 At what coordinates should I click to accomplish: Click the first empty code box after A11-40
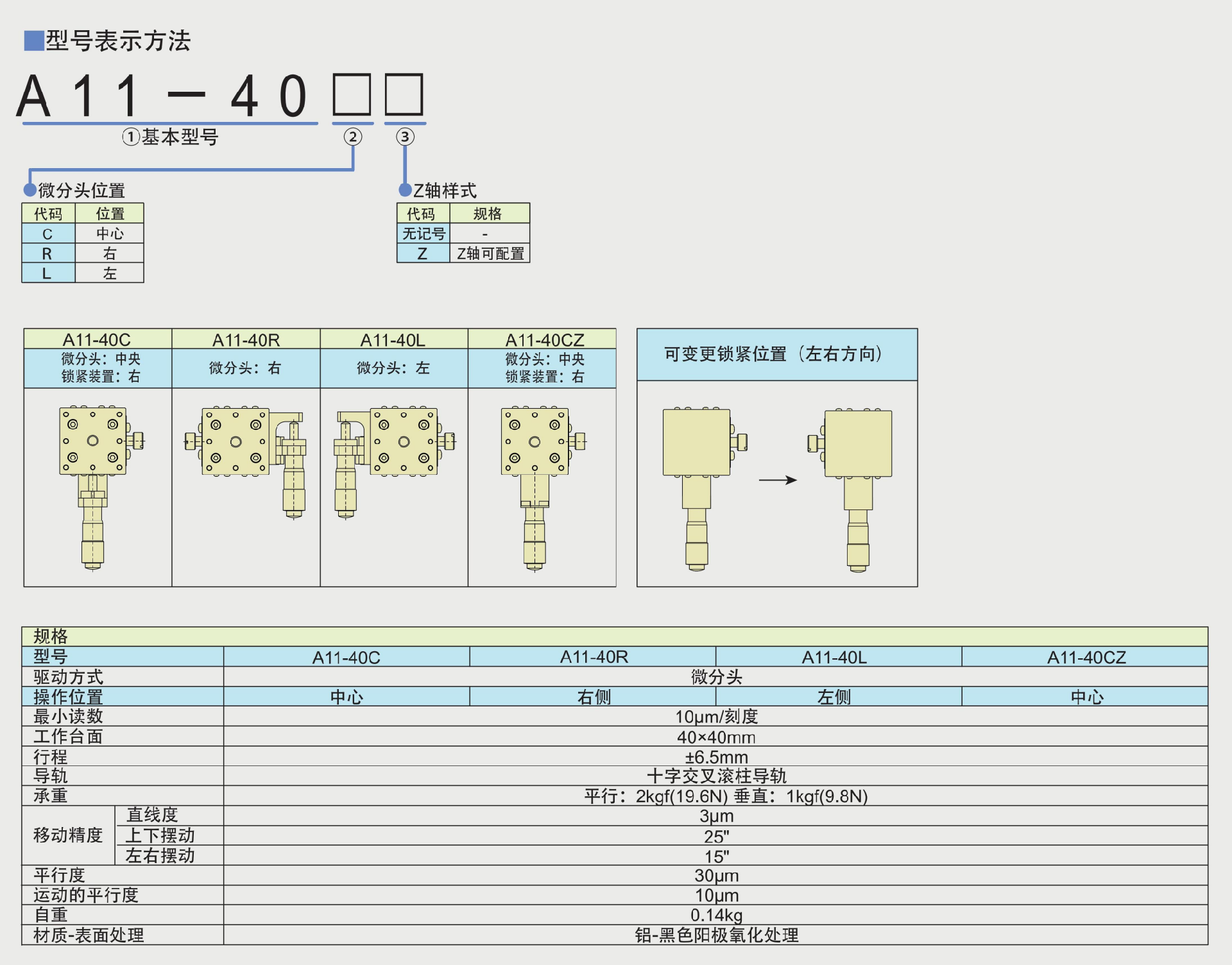(352, 94)
